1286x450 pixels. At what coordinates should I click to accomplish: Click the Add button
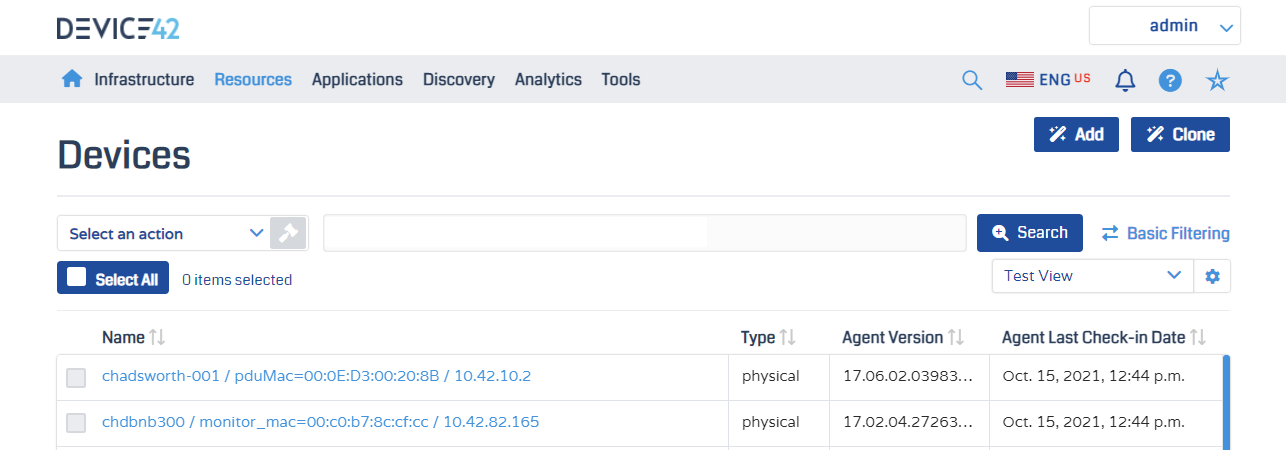(x=1076, y=134)
